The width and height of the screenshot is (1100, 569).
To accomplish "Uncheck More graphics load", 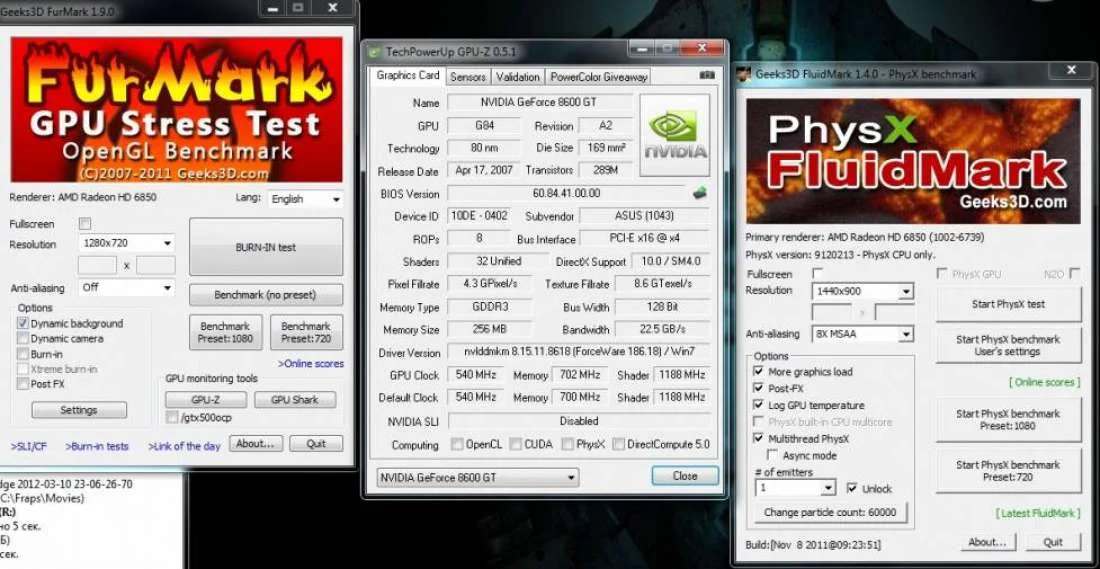I will [x=758, y=371].
